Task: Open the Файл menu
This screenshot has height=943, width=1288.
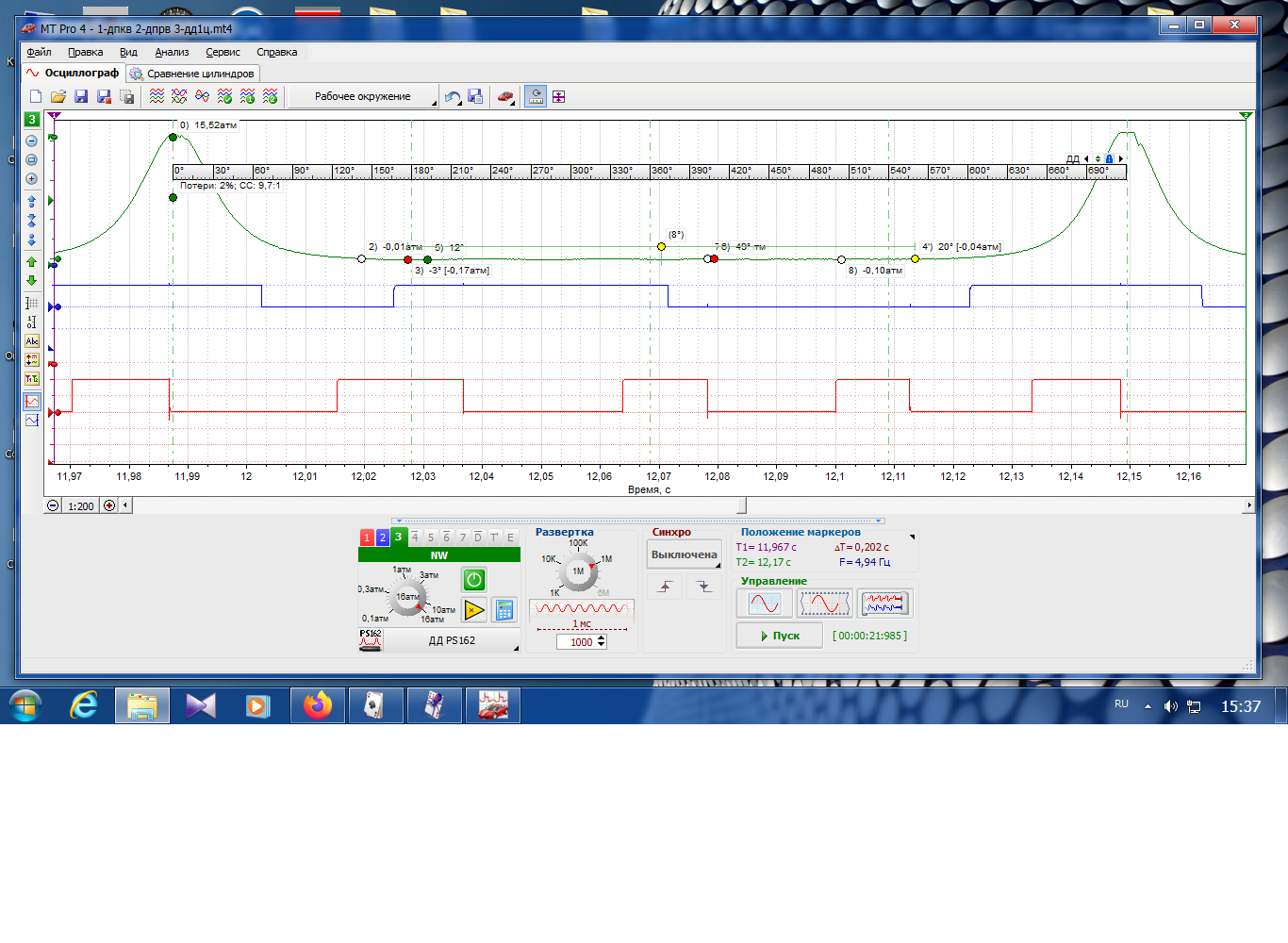Action: pos(39,52)
